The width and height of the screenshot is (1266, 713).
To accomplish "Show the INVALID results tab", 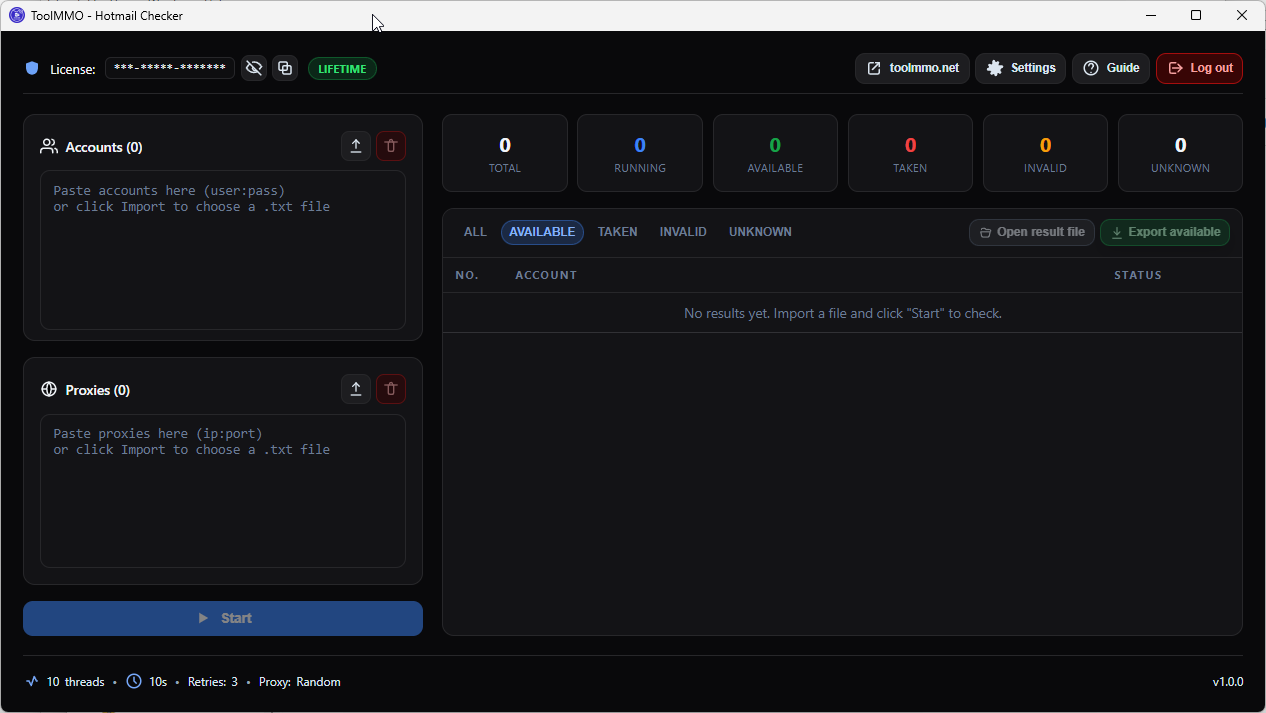I will click(x=683, y=232).
